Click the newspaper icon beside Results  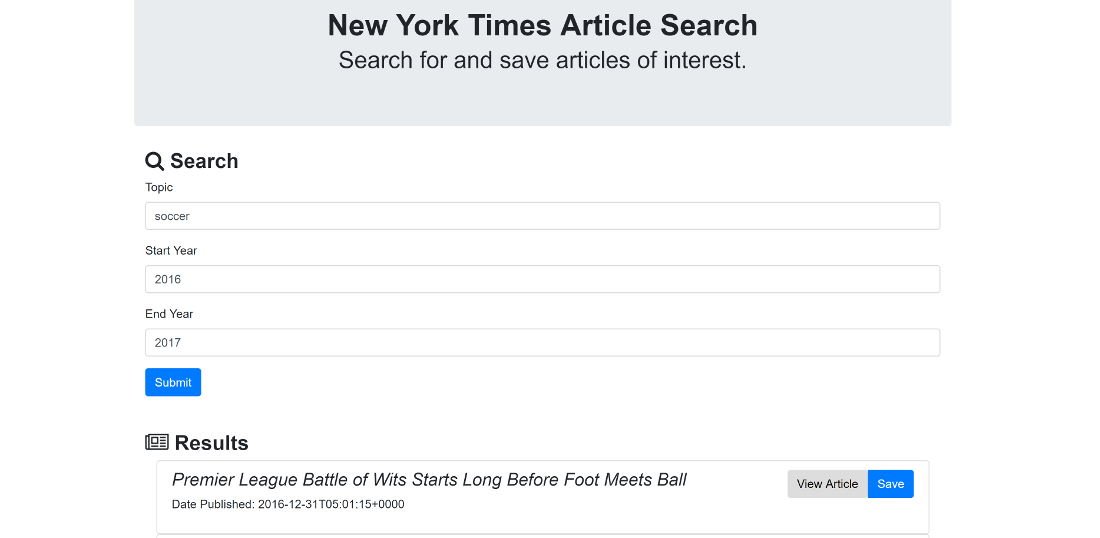pos(157,442)
